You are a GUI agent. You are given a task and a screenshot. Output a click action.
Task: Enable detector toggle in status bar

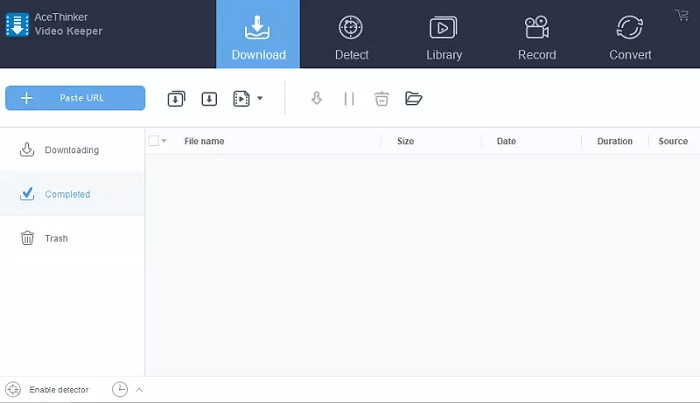(x=47, y=389)
